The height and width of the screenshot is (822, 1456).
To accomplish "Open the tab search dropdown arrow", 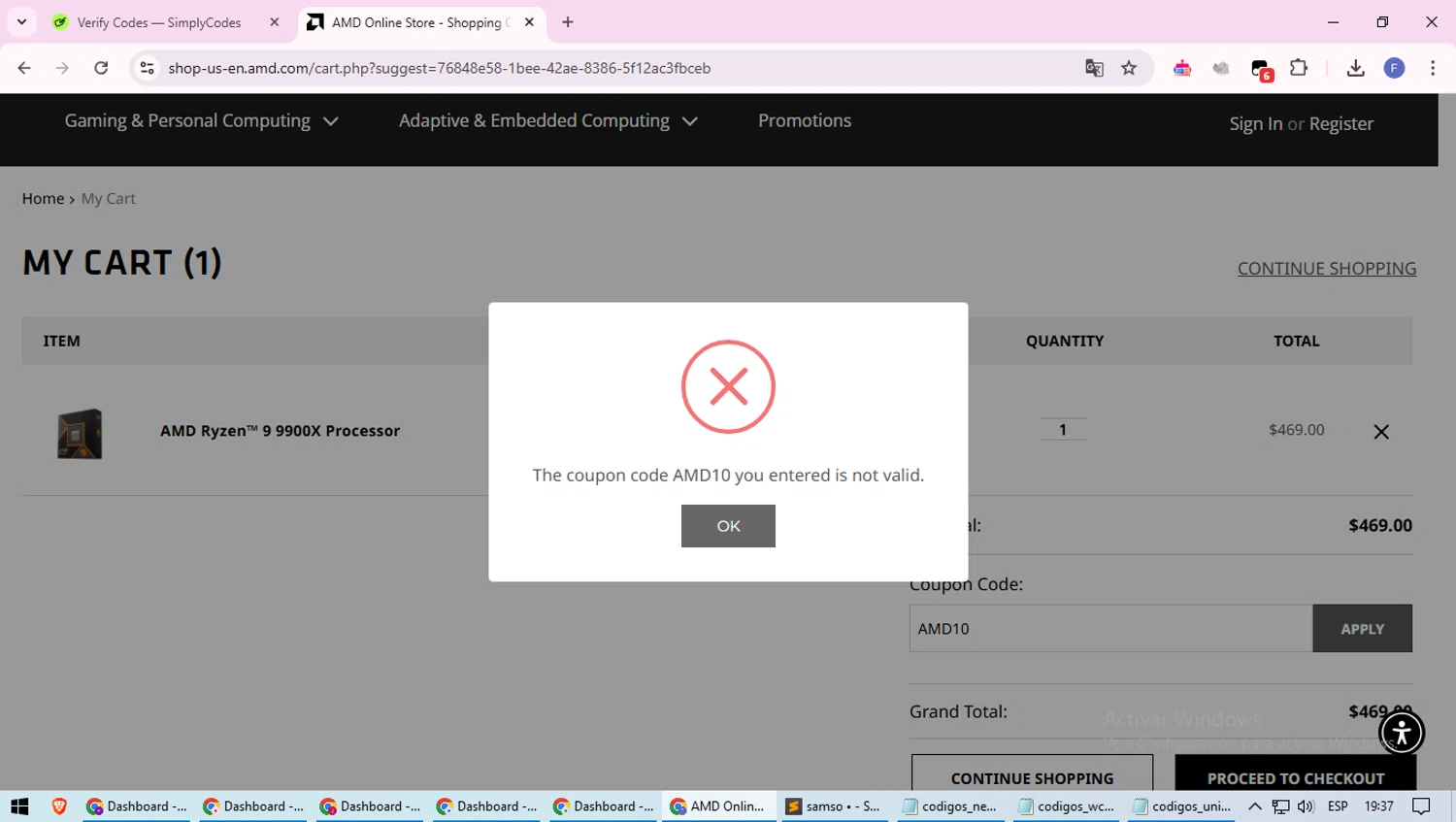I will point(21,21).
